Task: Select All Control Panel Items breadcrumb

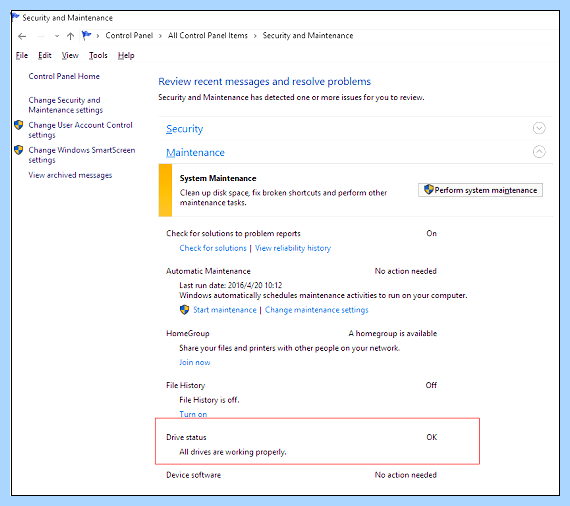Action: pyautogui.click(x=208, y=36)
